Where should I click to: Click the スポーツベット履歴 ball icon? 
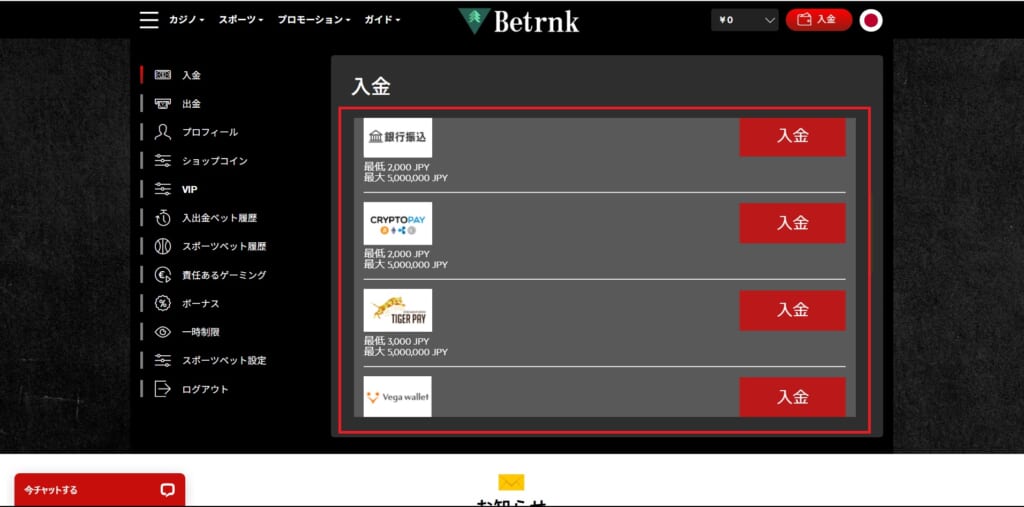(163, 246)
